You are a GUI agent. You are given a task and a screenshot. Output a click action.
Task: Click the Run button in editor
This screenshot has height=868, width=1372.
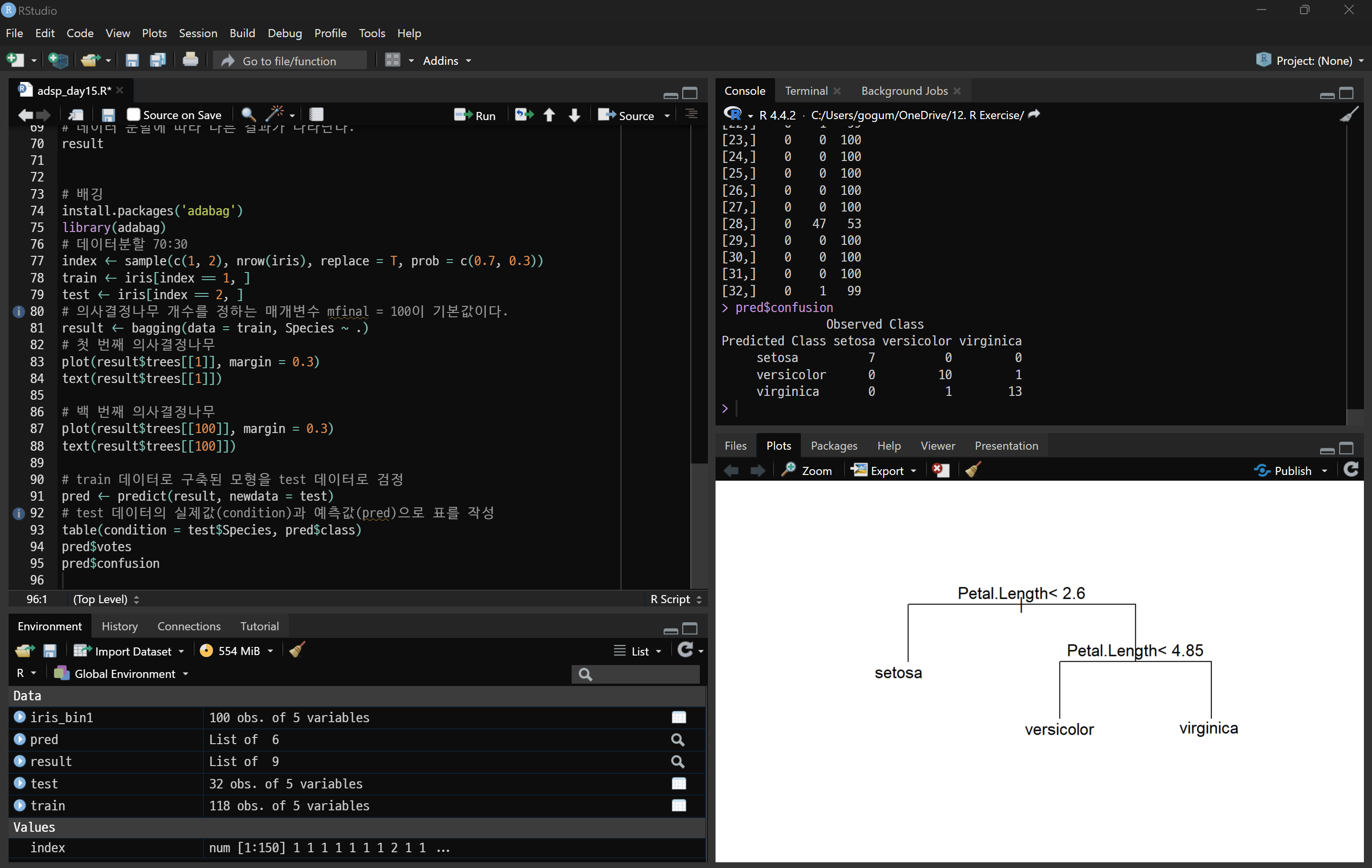(475, 115)
